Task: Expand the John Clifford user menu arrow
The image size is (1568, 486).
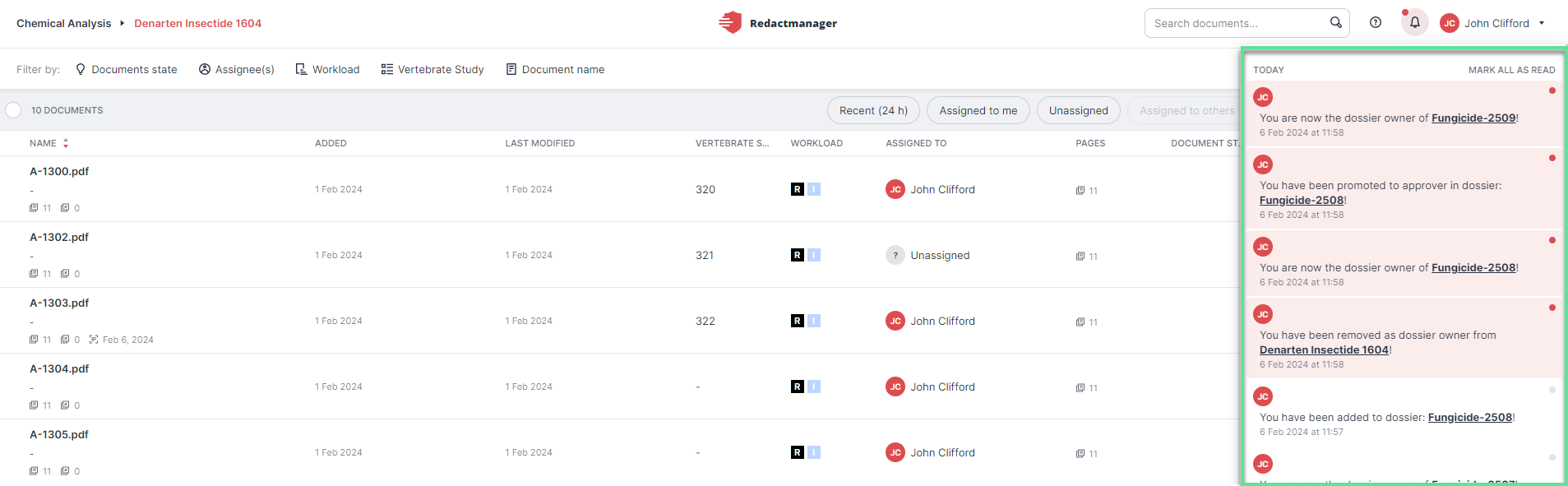Action: 1542,23
